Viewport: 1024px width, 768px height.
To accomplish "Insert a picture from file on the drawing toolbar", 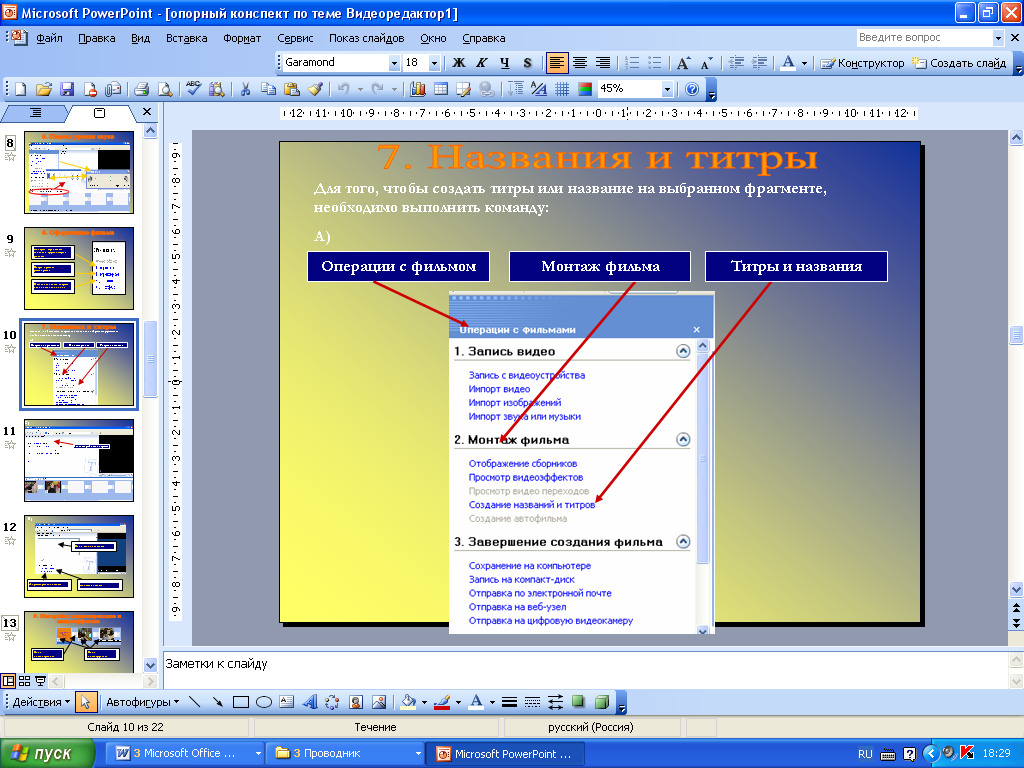I will [379, 702].
